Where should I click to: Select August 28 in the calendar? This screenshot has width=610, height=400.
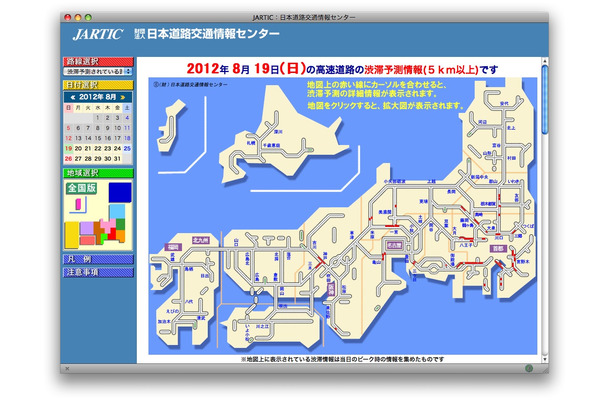(88, 158)
